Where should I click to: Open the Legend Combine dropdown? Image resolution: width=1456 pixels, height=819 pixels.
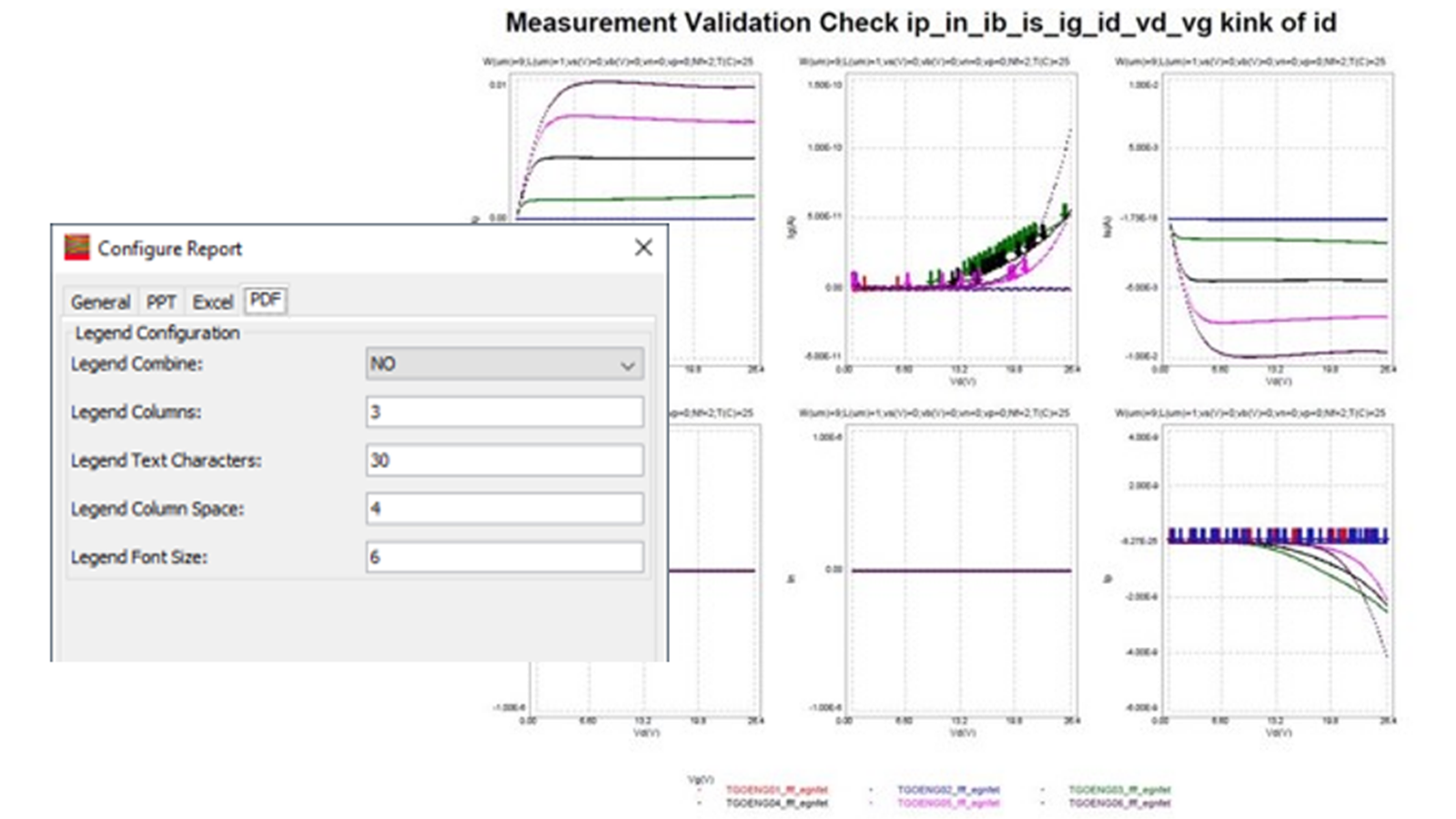coord(630,365)
